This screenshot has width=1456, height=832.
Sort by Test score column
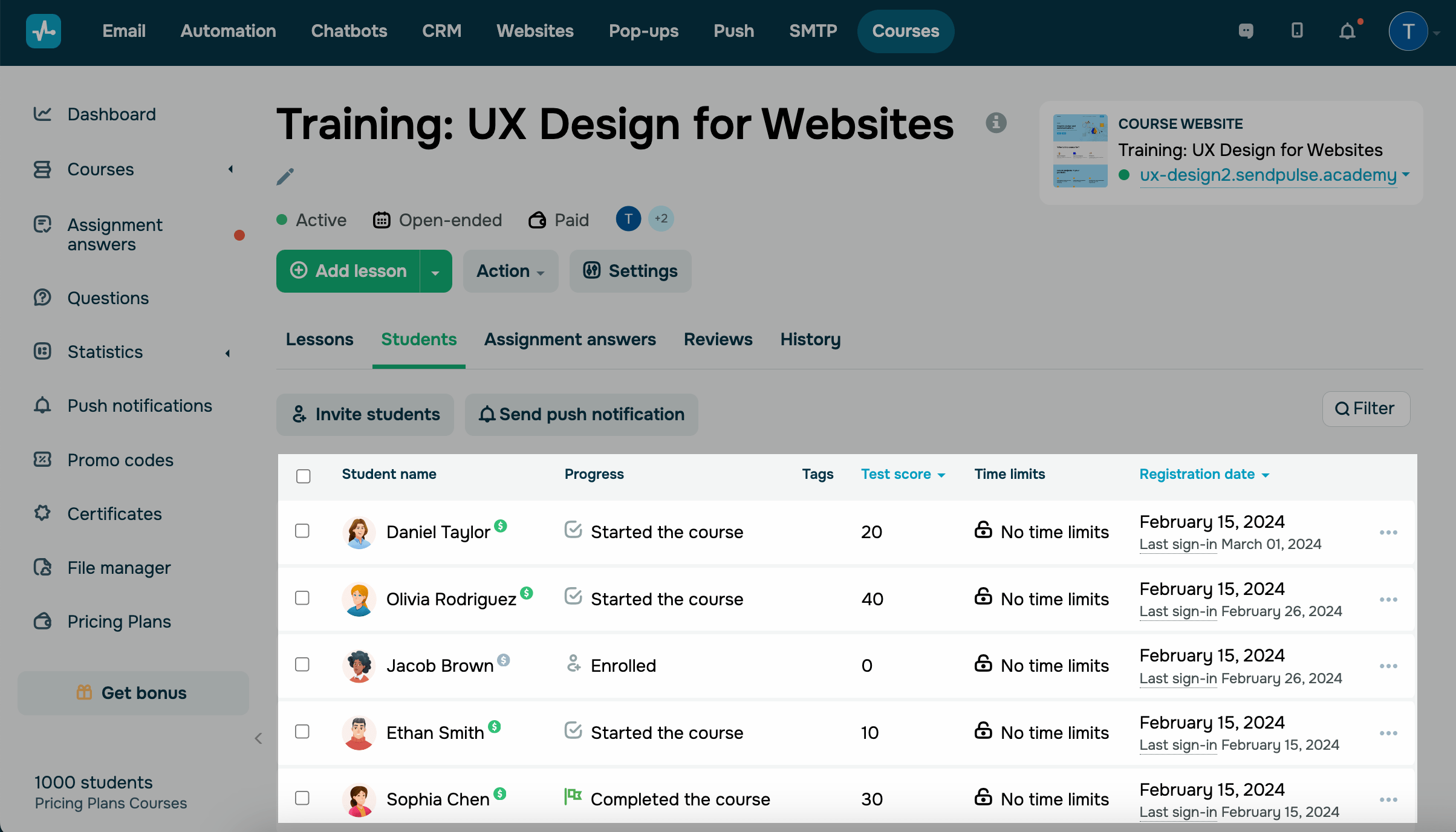click(x=903, y=474)
